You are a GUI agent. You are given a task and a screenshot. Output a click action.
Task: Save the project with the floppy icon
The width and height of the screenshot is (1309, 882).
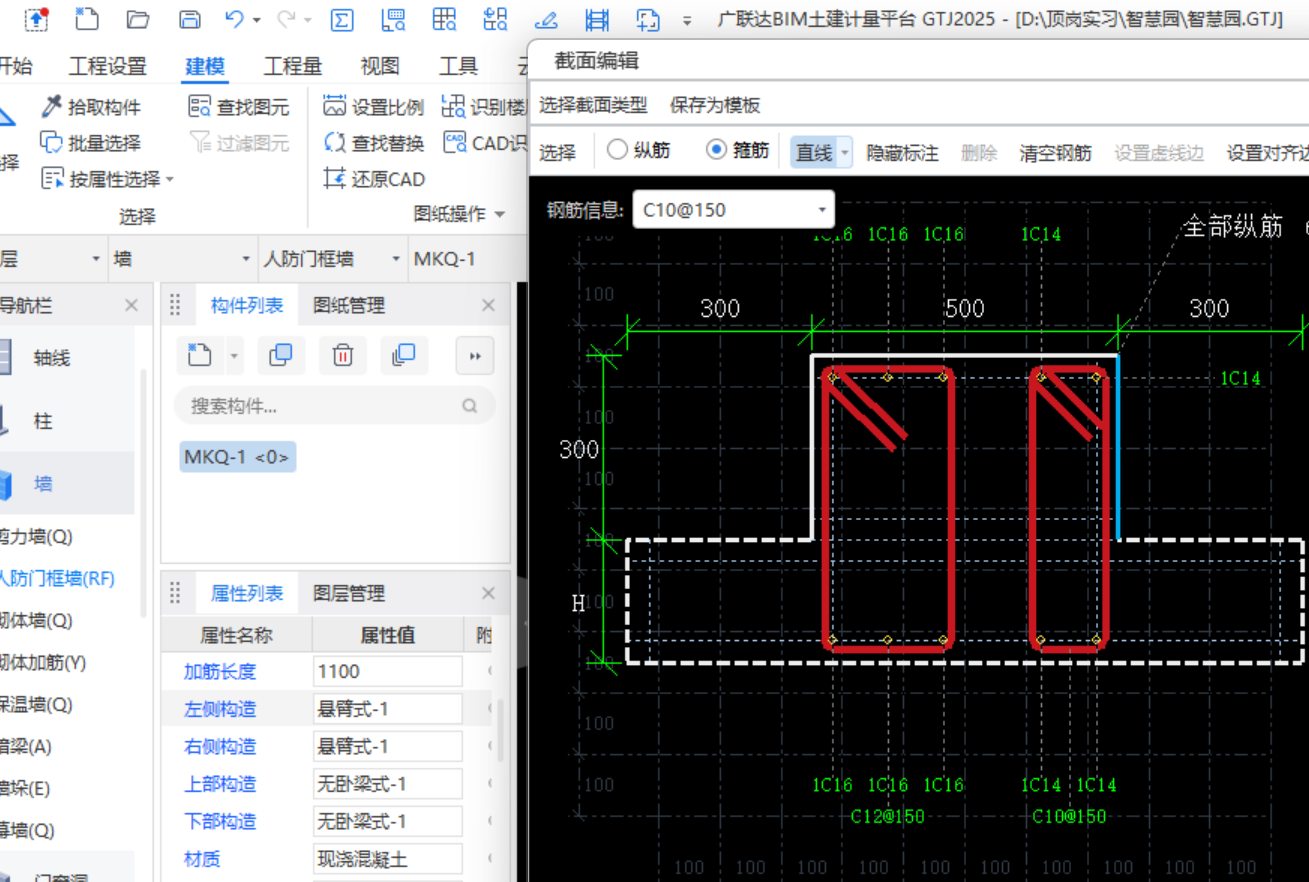[189, 19]
